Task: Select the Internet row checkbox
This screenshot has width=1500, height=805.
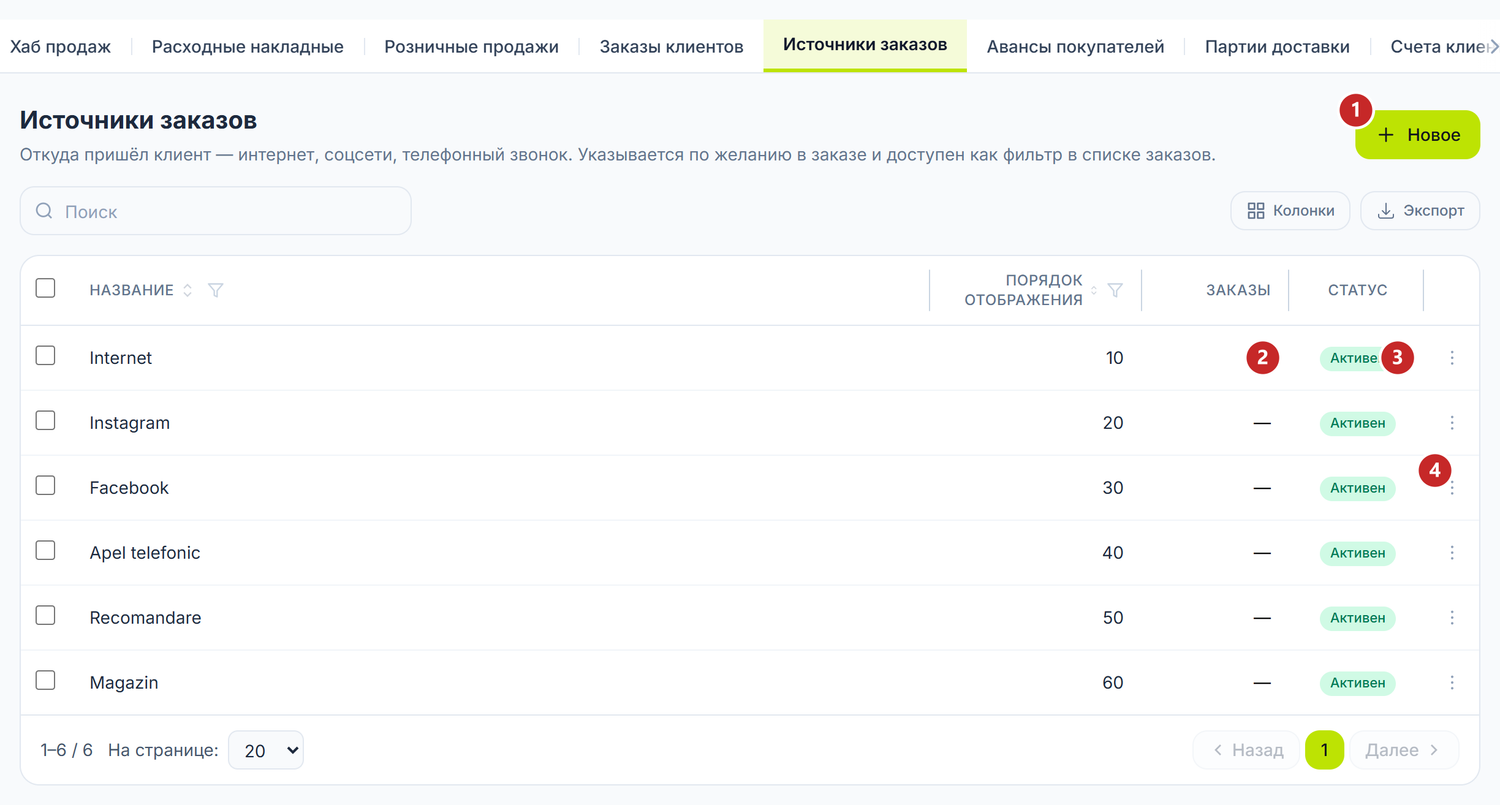Action: [x=45, y=355]
